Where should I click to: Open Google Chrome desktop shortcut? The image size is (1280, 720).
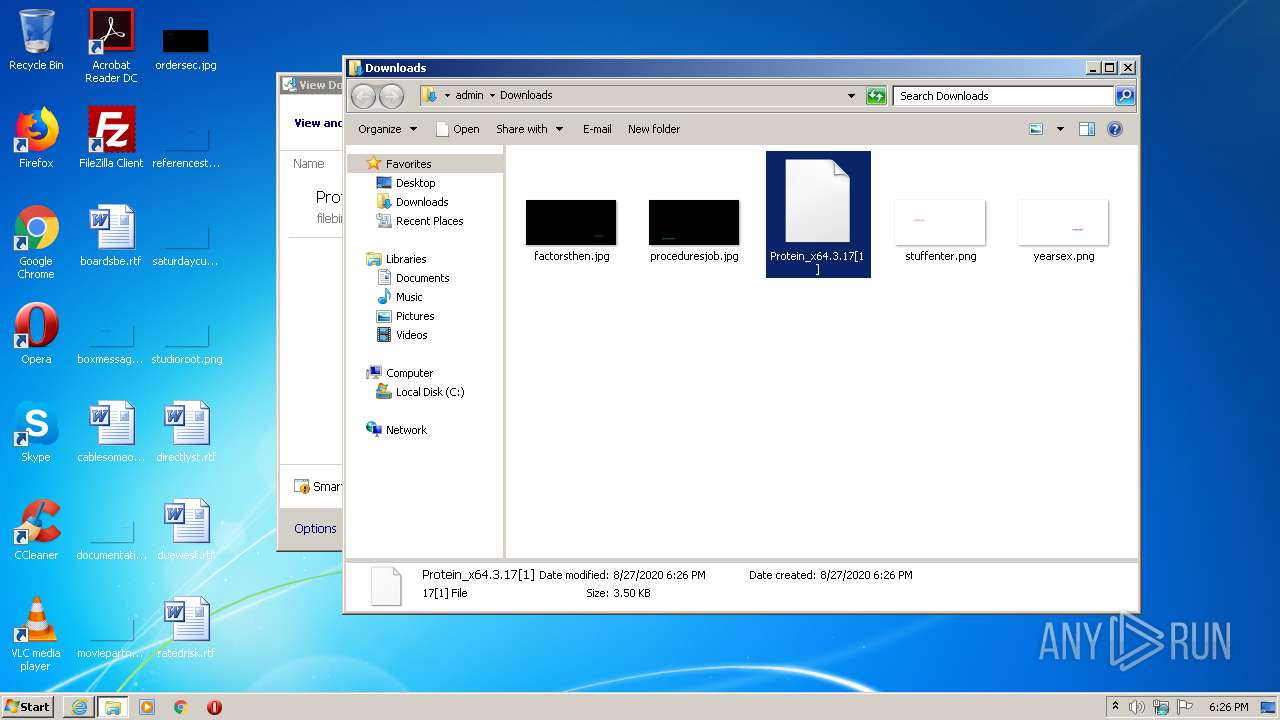click(x=36, y=242)
